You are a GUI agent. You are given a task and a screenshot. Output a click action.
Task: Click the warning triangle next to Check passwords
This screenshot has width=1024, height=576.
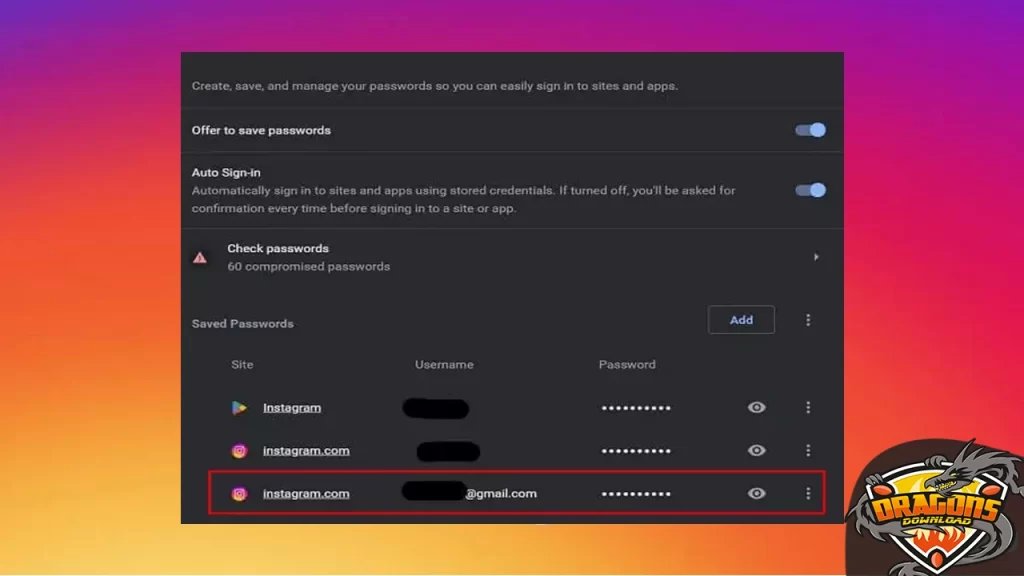click(x=200, y=257)
